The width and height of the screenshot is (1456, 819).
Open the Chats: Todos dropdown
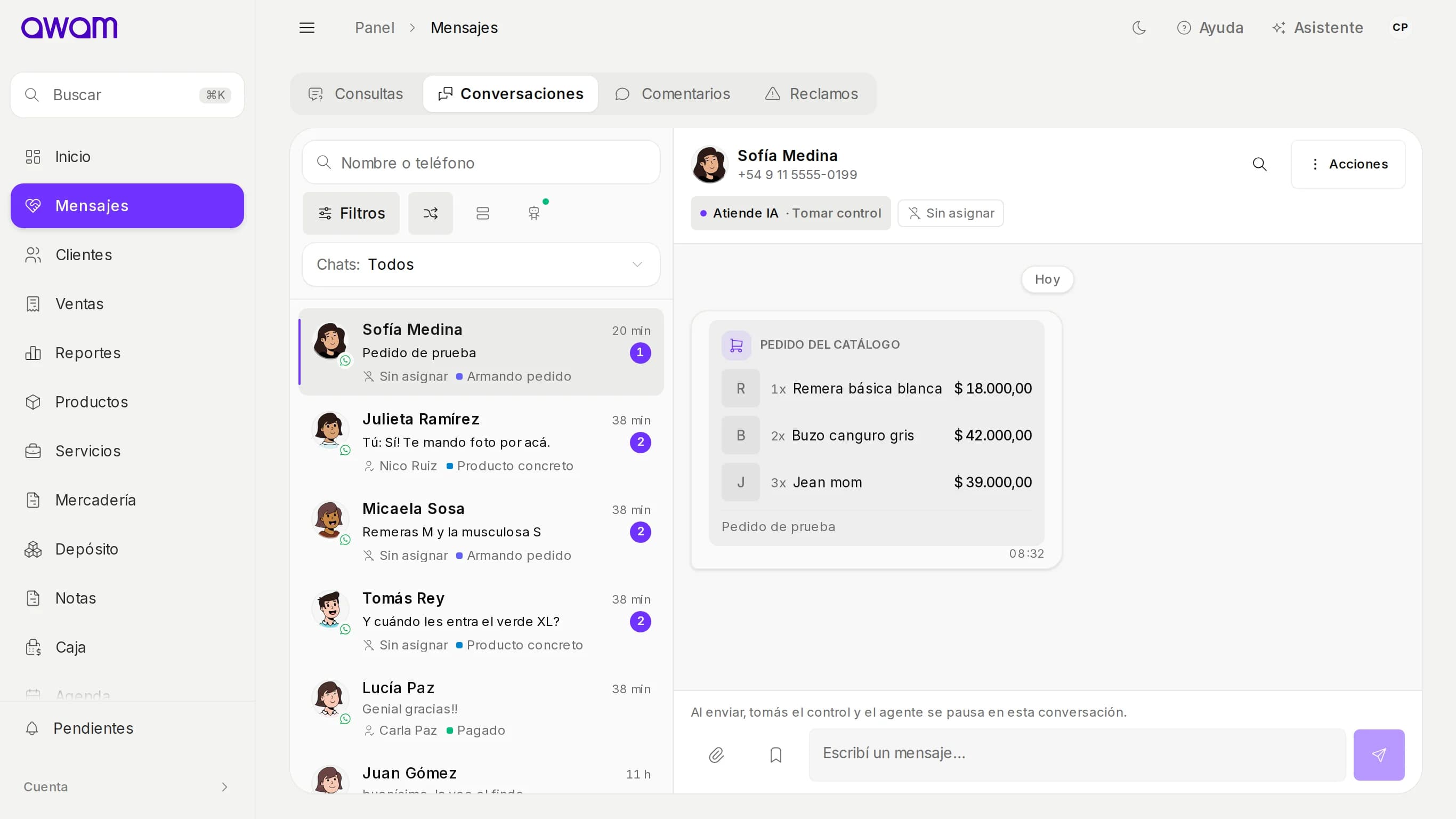tap(481, 264)
